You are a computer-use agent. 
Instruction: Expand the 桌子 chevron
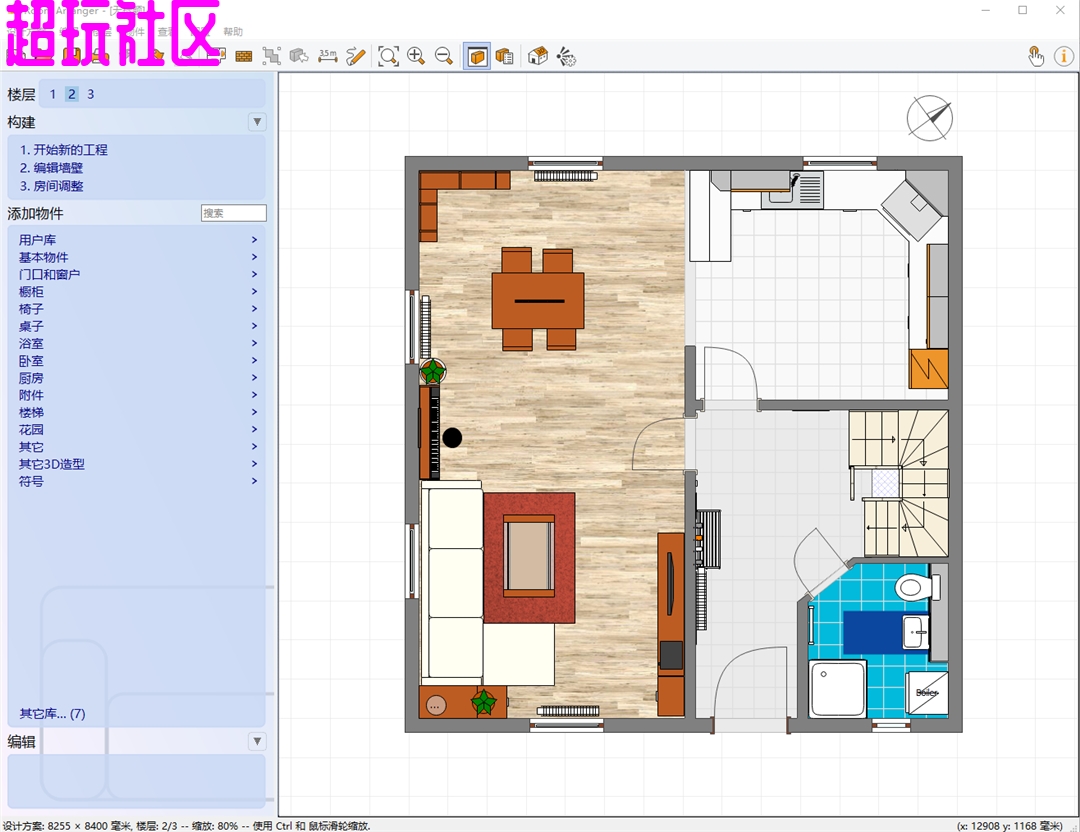pyautogui.click(x=254, y=326)
